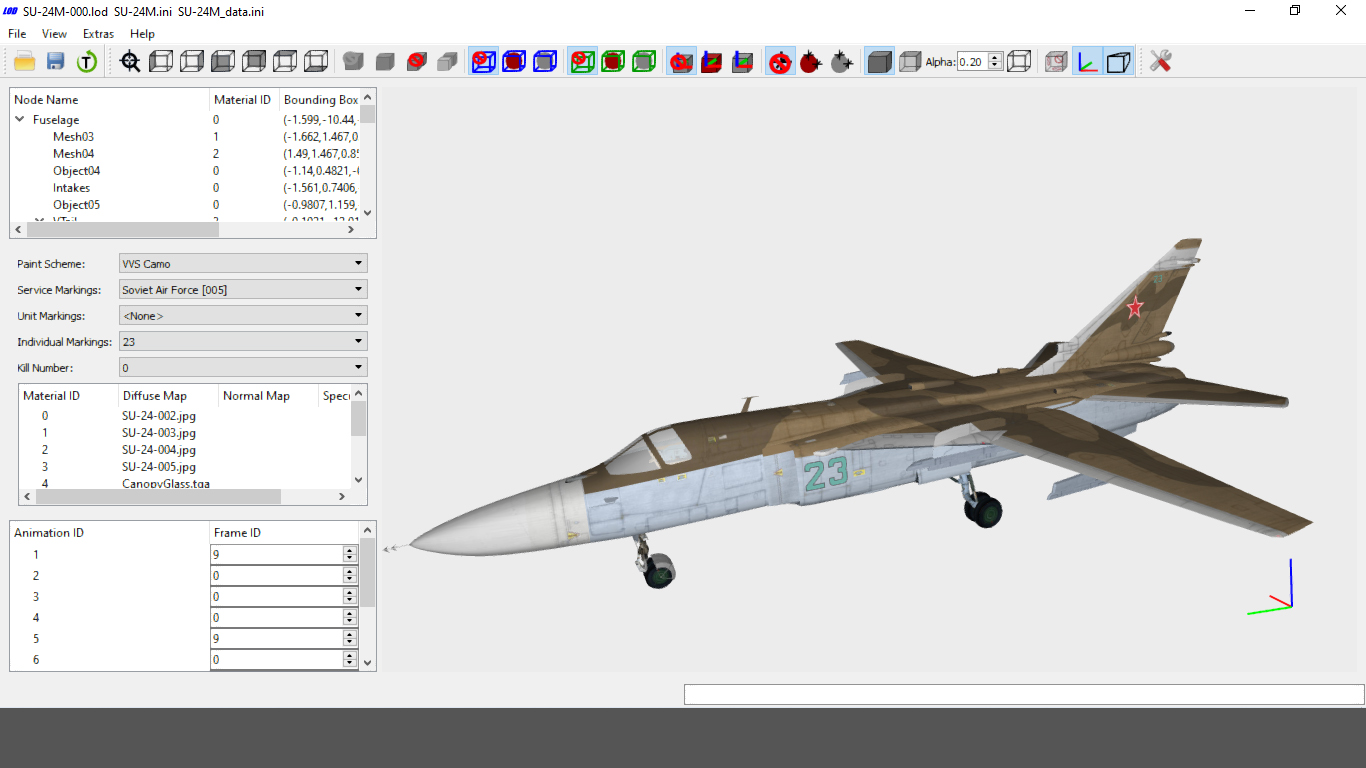The width and height of the screenshot is (1366, 768).
Task: Open the Extras menu
Action: tap(98, 34)
